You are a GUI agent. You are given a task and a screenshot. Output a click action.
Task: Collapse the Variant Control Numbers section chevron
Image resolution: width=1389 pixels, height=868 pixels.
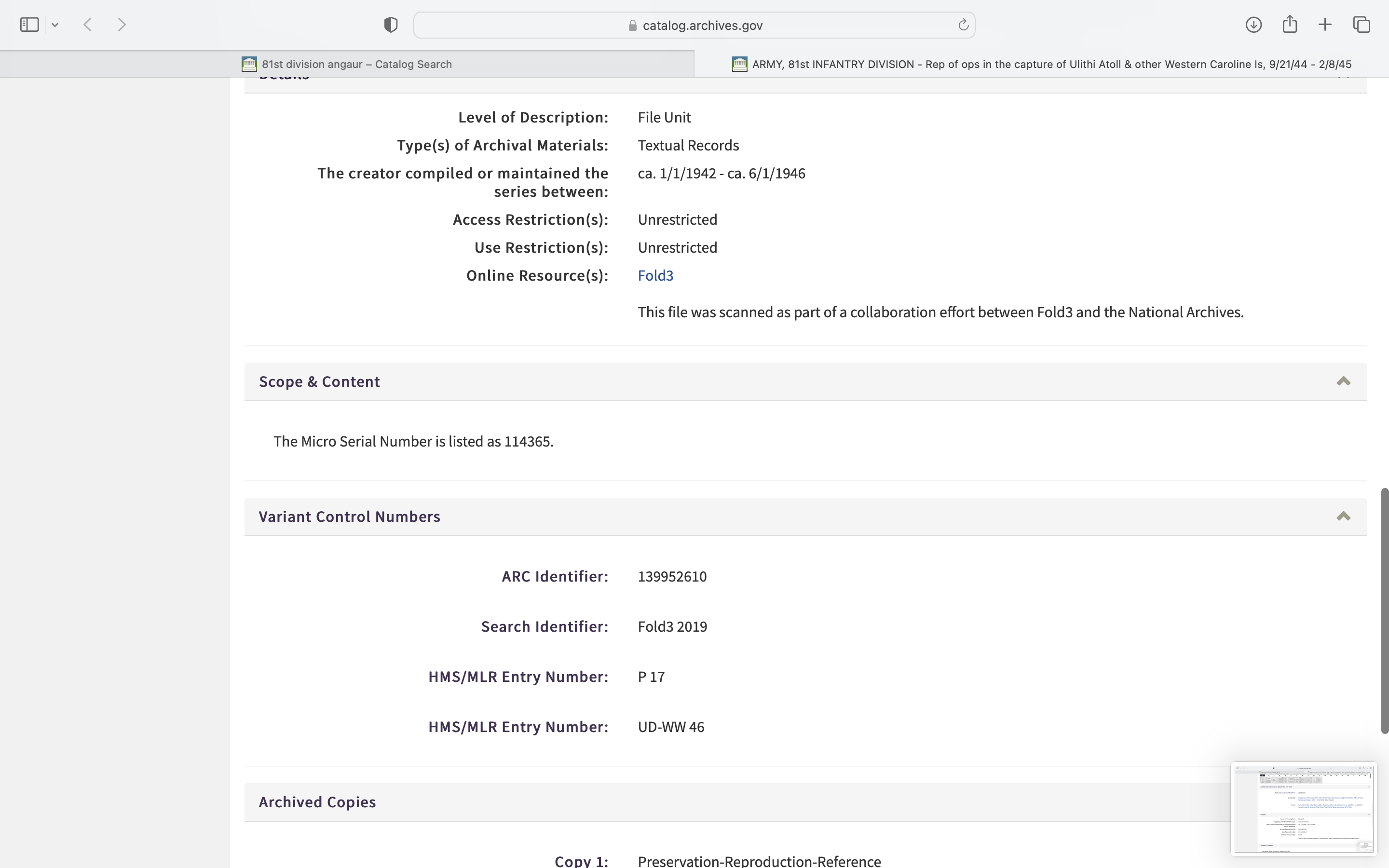pos(1343,516)
